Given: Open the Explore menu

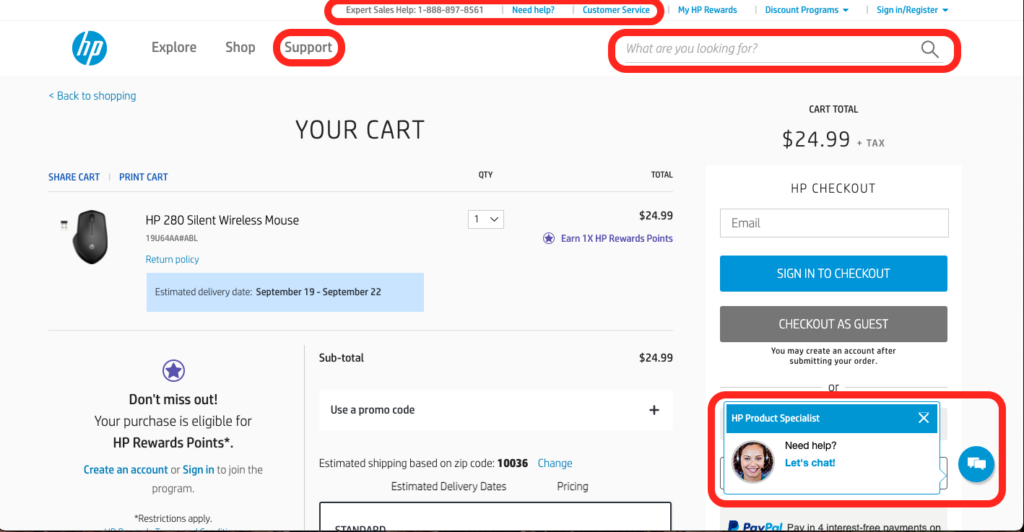Looking at the screenshot, I should point(174,47).
